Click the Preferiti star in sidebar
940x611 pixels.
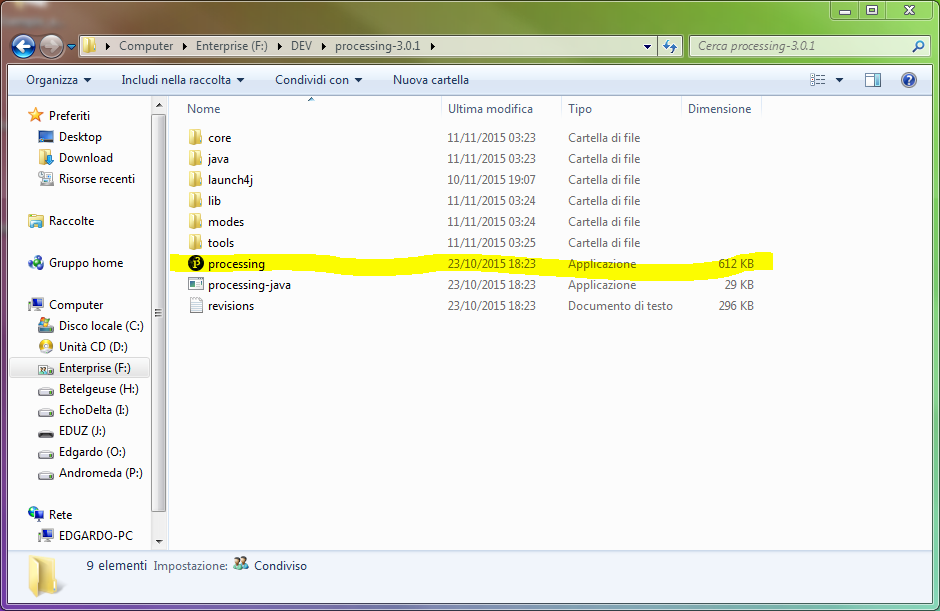pos(36,115)
